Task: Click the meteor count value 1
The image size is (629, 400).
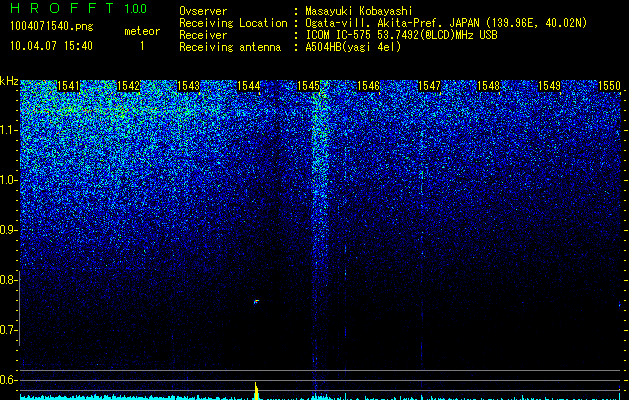Action: (142, 46)
